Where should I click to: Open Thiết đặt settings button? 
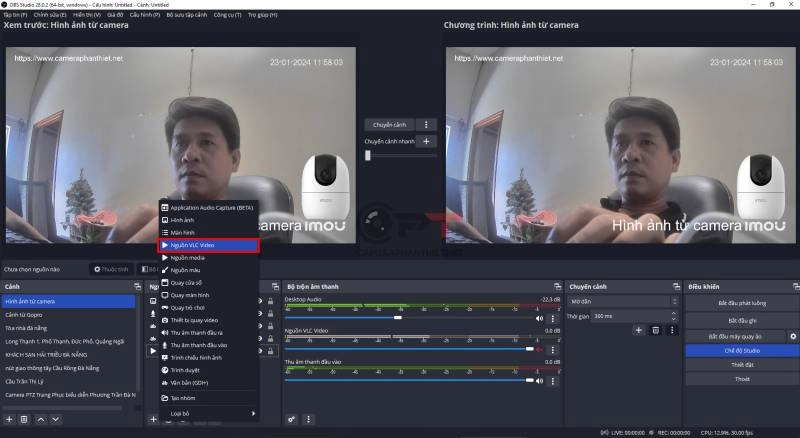point(742,365)
